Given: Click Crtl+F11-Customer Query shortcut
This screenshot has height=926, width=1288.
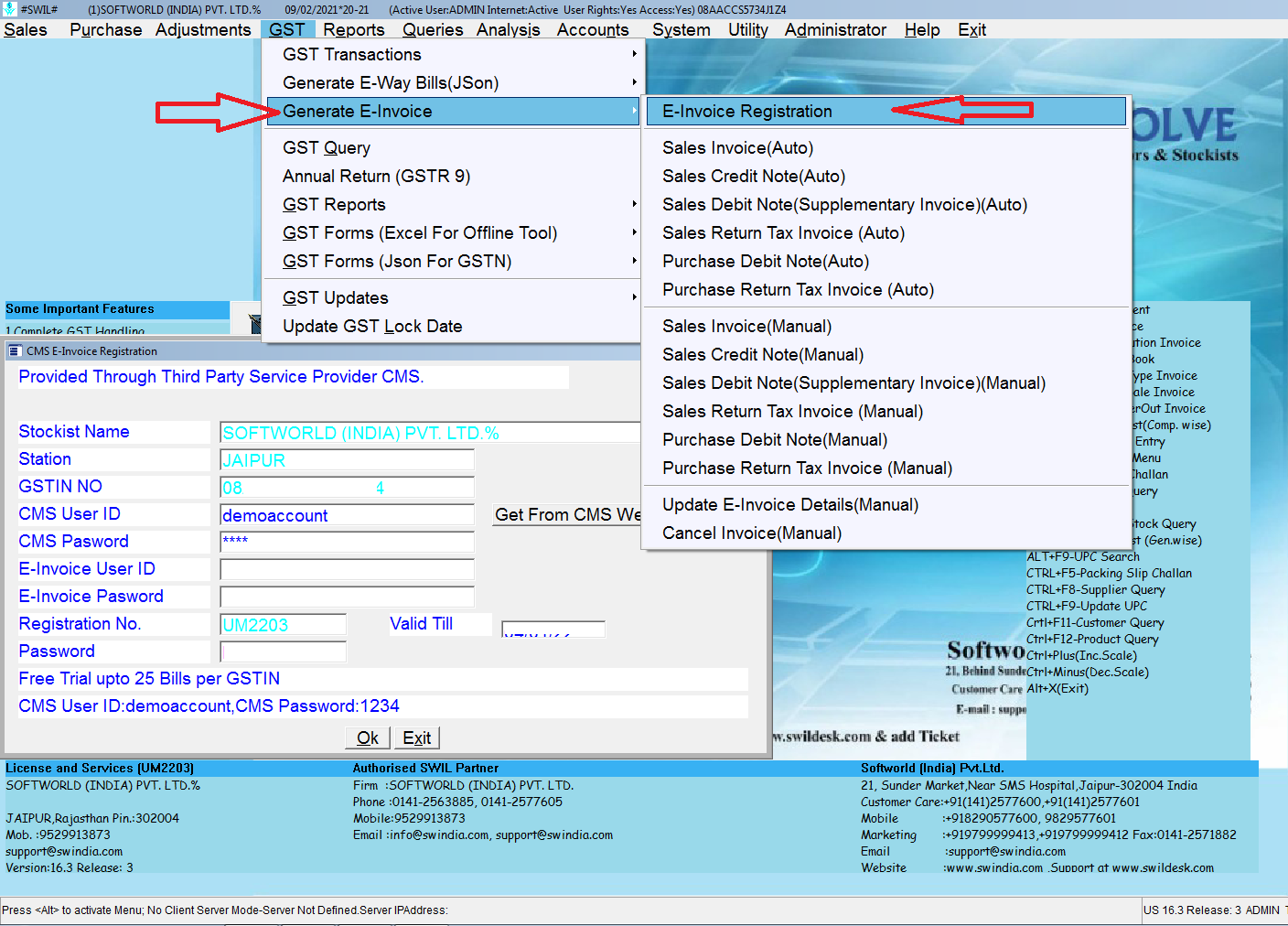Looking at the screenshot, I should 1095,623.
